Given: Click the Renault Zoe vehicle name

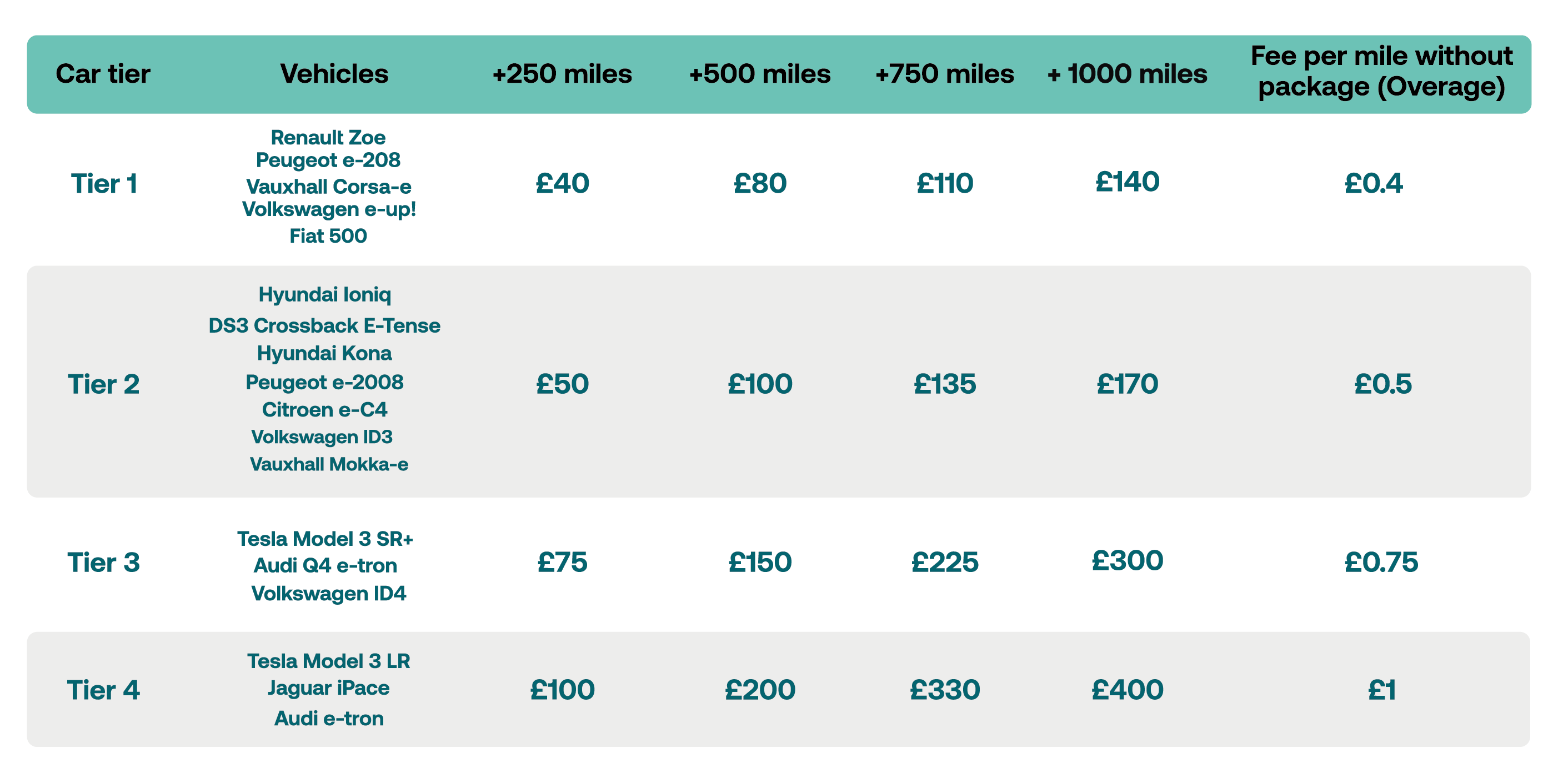Looking at the screenshot, I should [328, 138].
